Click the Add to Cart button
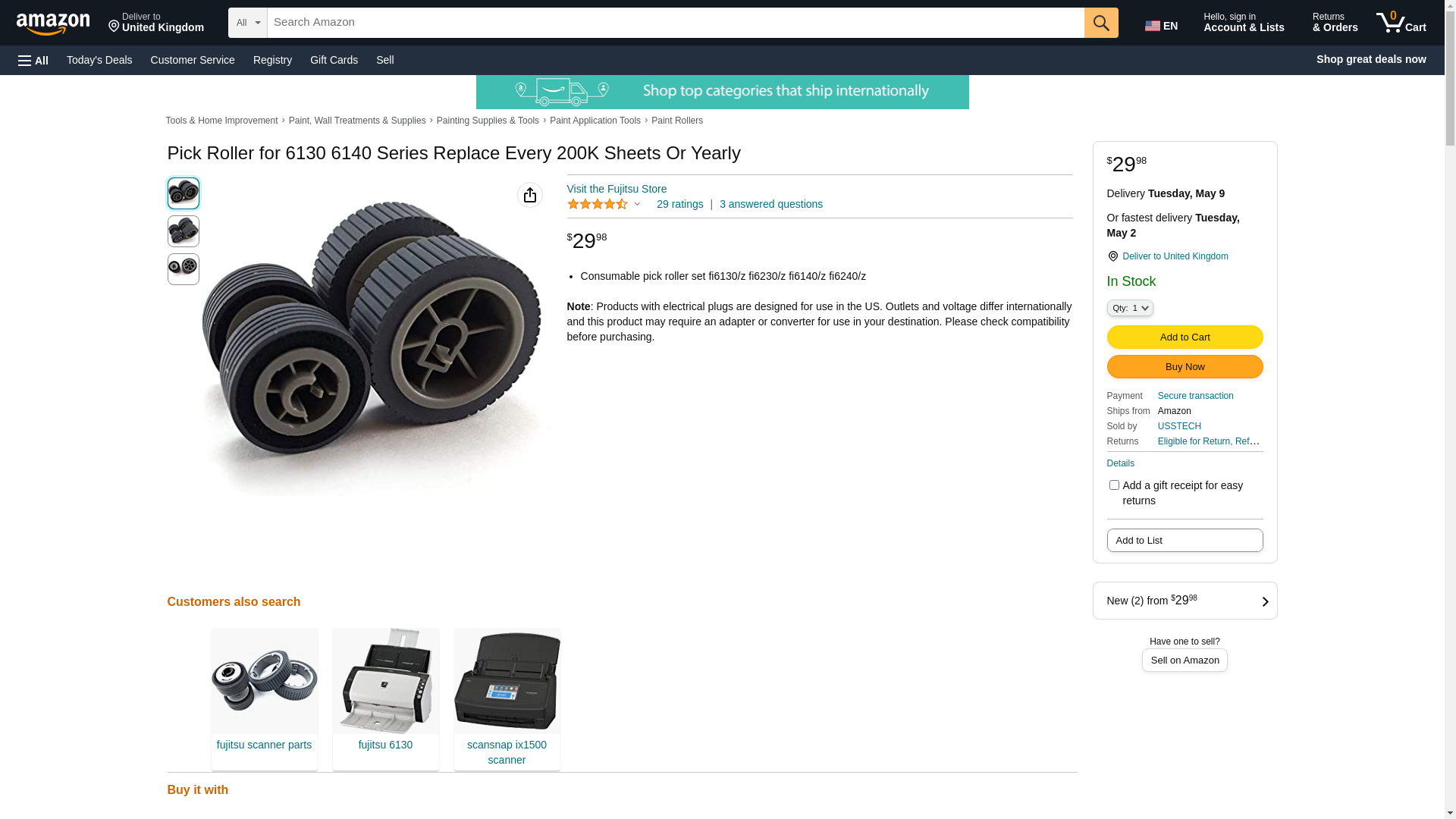This screenshot has width=1456, height=819. (x=1185, y=337)
